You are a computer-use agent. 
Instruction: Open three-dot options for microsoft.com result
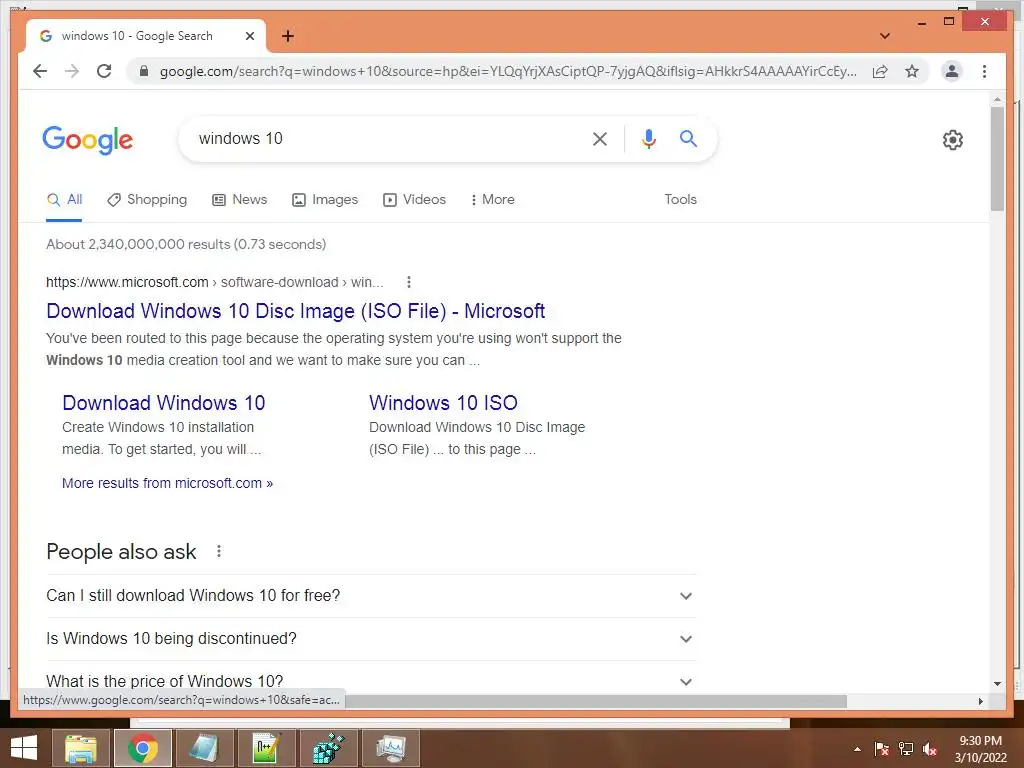[x=409, y=282]
